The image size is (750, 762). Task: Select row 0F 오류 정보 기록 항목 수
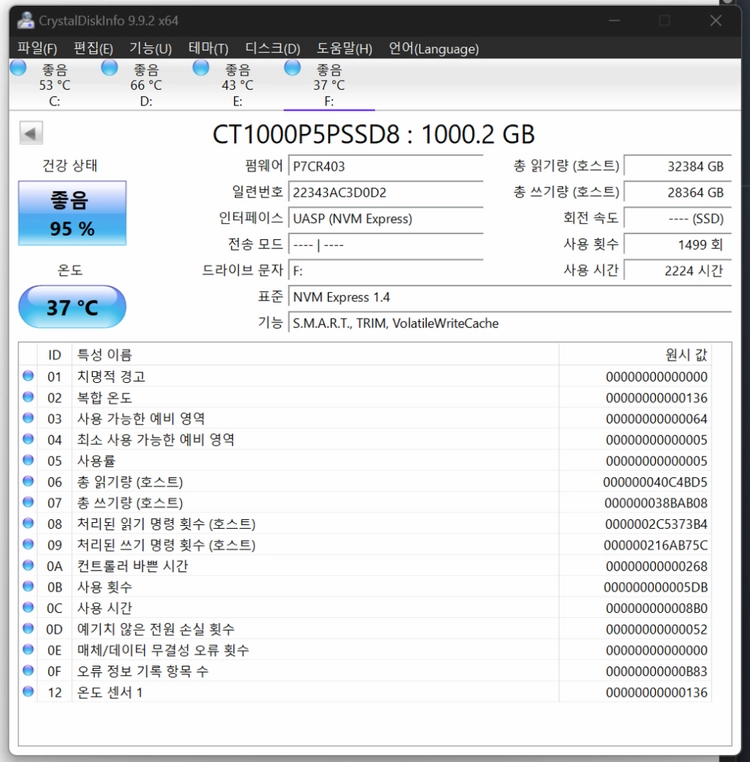[x=365, y=671]
